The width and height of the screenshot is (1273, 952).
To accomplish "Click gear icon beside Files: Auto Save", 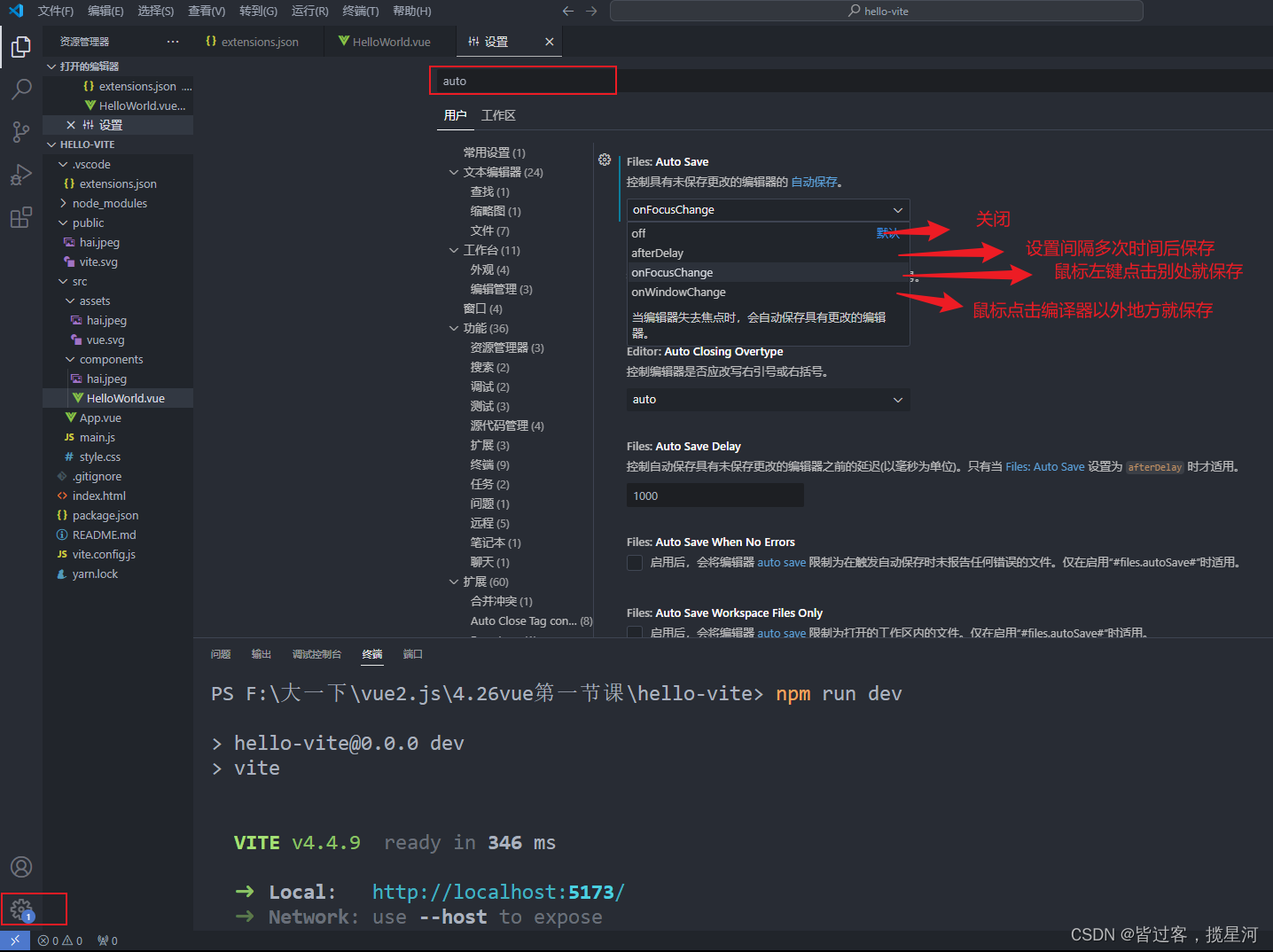I will 605,160.
